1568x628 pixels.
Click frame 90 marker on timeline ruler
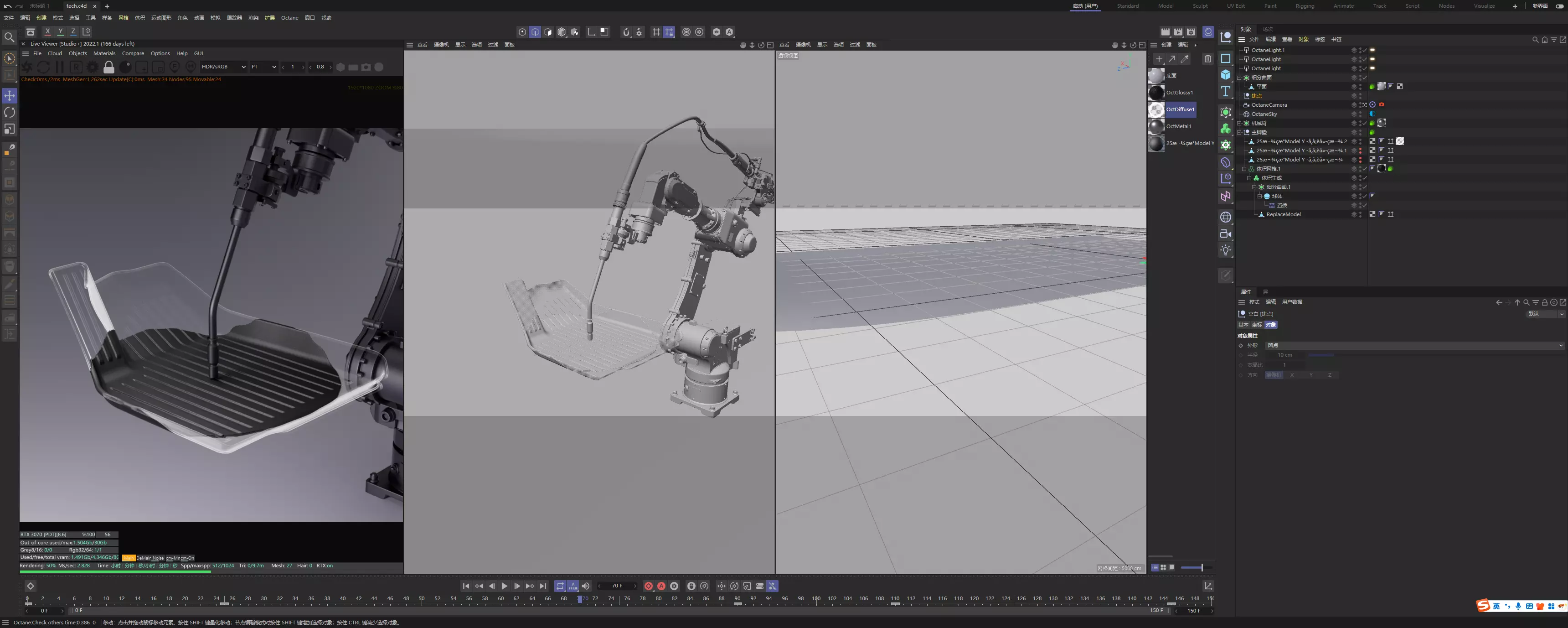coord(737,599)
